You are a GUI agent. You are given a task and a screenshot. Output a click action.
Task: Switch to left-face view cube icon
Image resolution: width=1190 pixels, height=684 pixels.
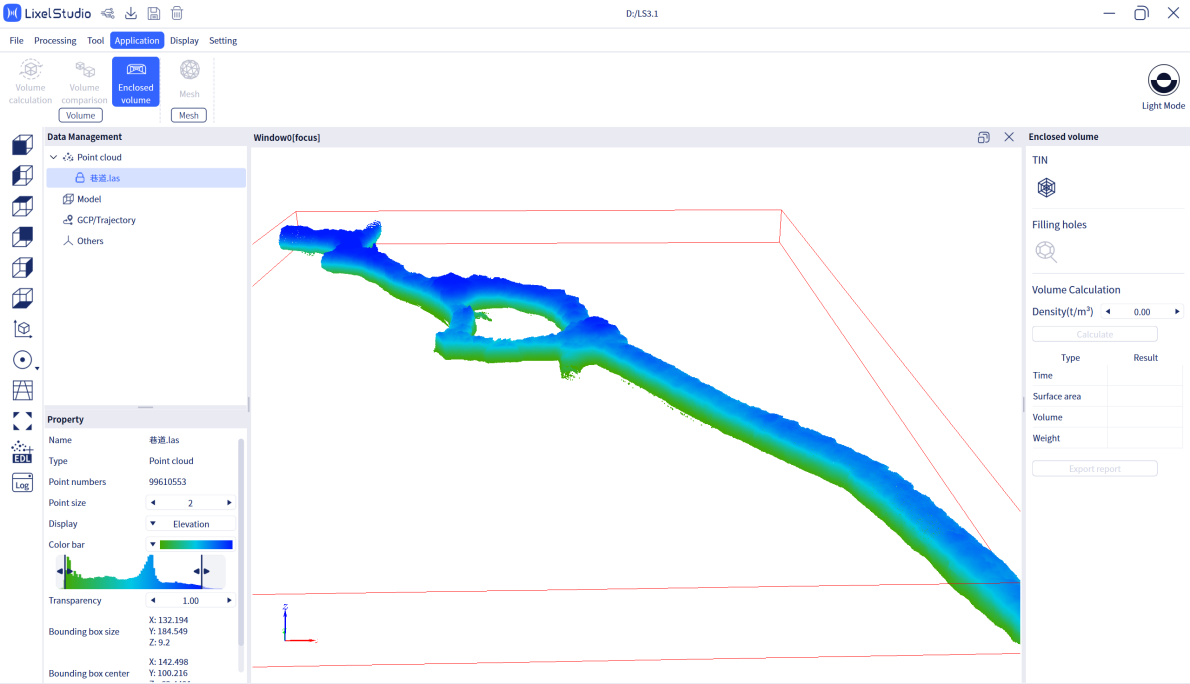point(22,175)
